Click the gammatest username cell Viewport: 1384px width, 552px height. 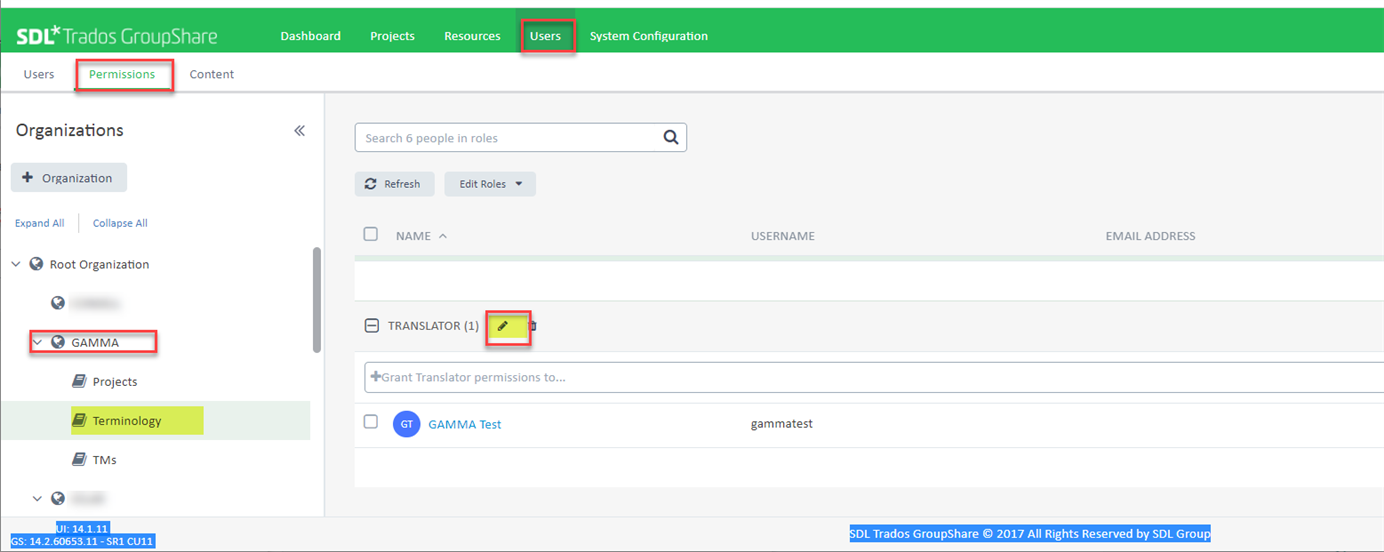coord(781,424)
